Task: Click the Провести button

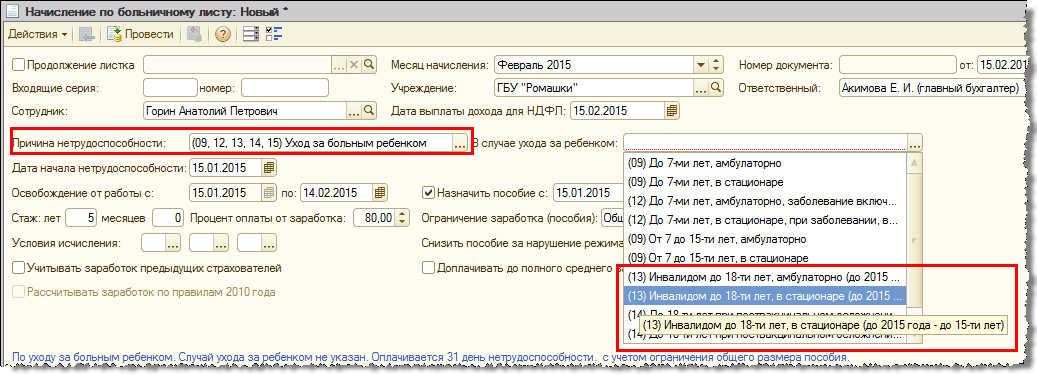Action: tap(140, 34)
